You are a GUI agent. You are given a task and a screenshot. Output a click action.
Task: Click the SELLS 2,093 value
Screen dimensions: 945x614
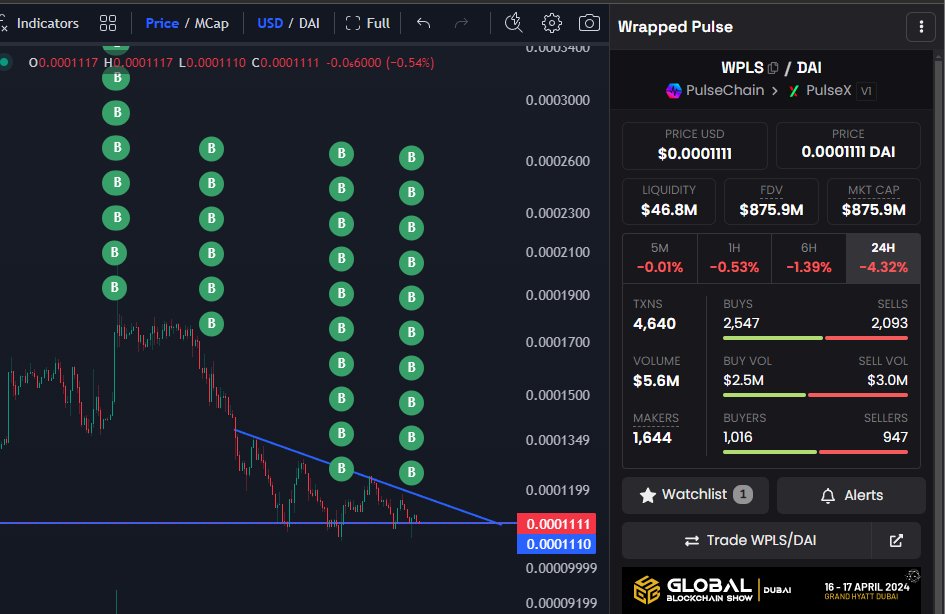(889, 323)
